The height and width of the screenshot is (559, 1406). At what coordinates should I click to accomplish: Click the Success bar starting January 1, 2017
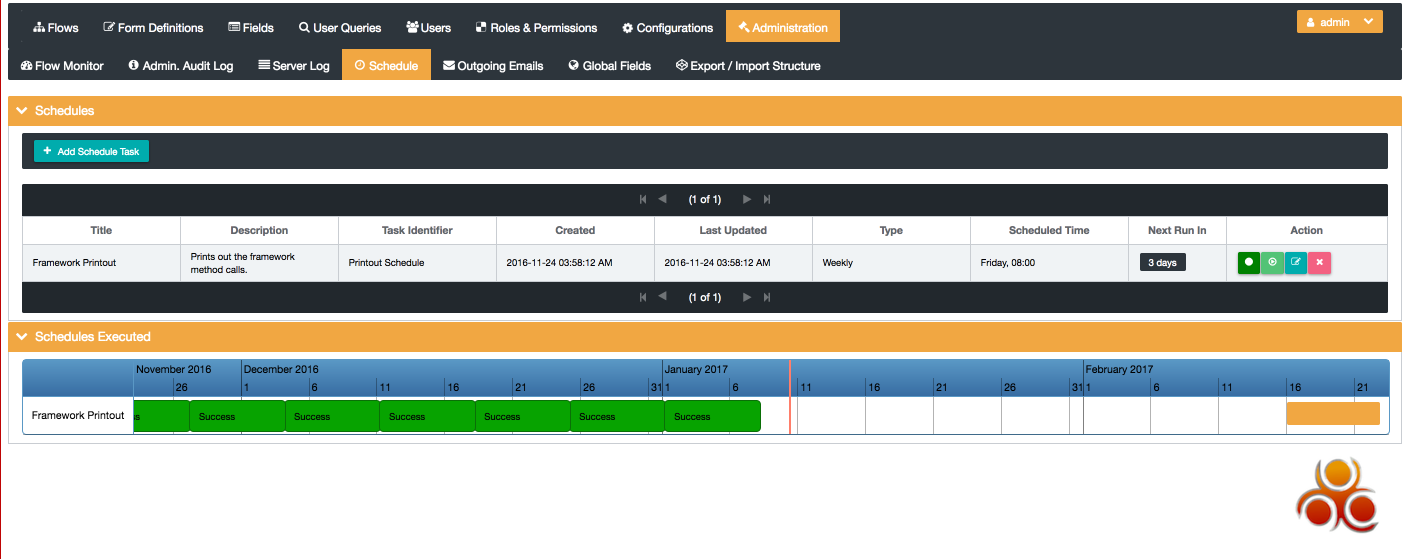click(x=712, y=416)
